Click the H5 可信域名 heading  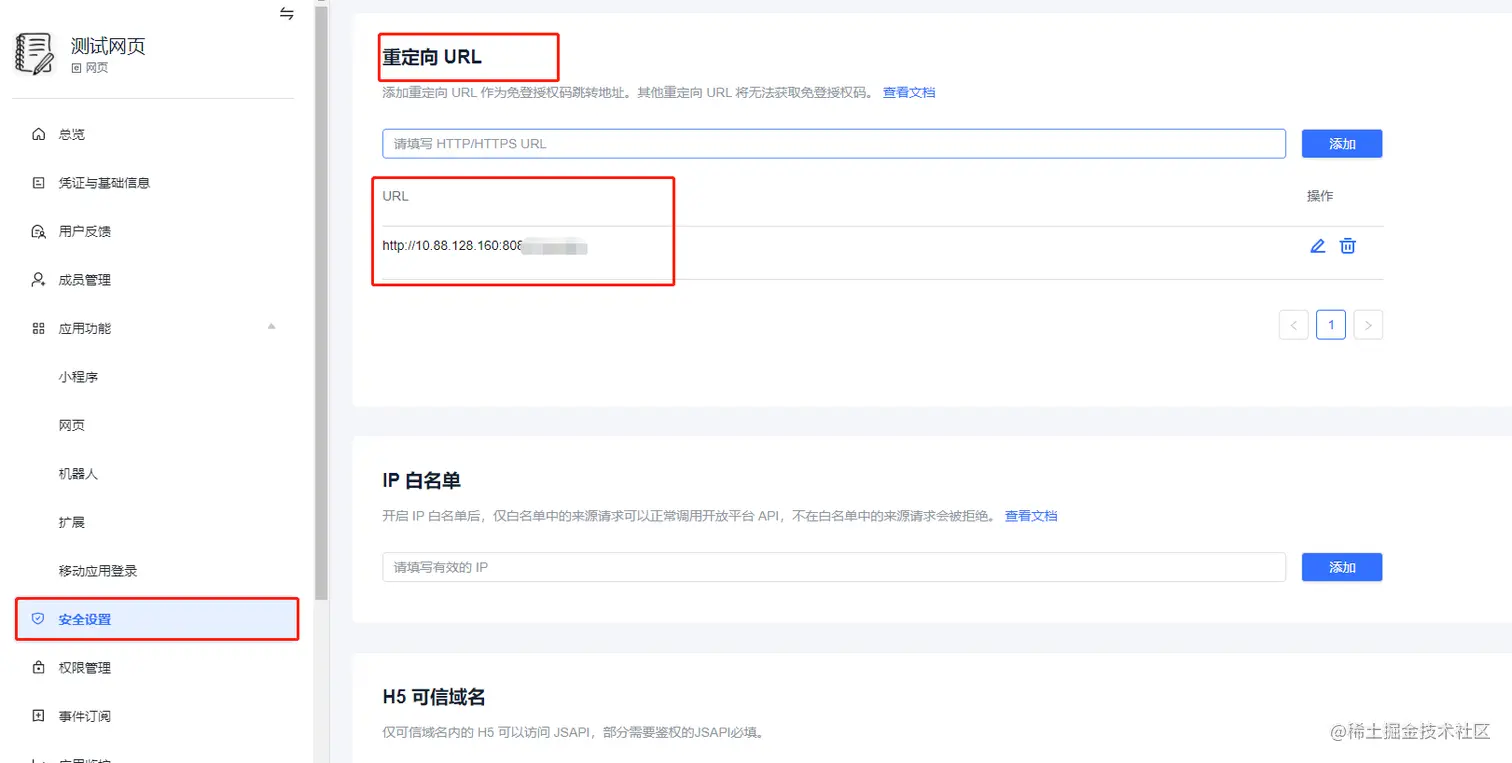[x=434, y=697]
